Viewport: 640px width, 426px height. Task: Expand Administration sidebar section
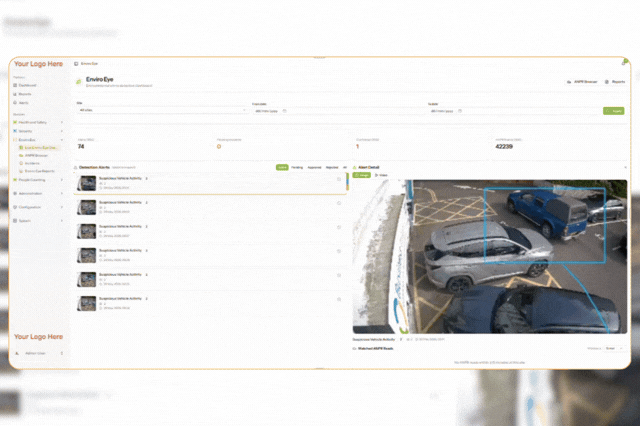click(x=38, y=193)
